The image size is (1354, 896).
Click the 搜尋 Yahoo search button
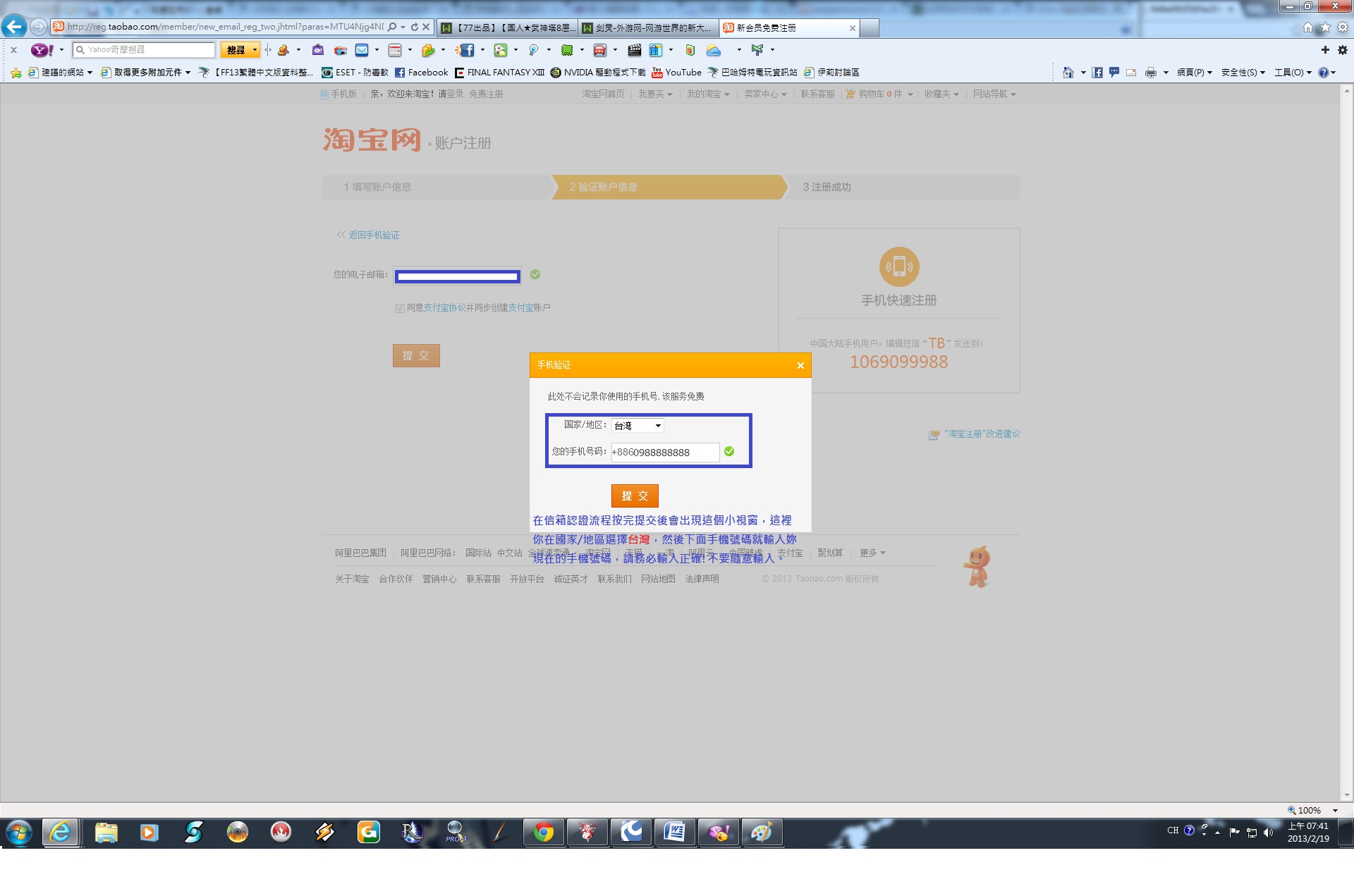tap(236, 50)
